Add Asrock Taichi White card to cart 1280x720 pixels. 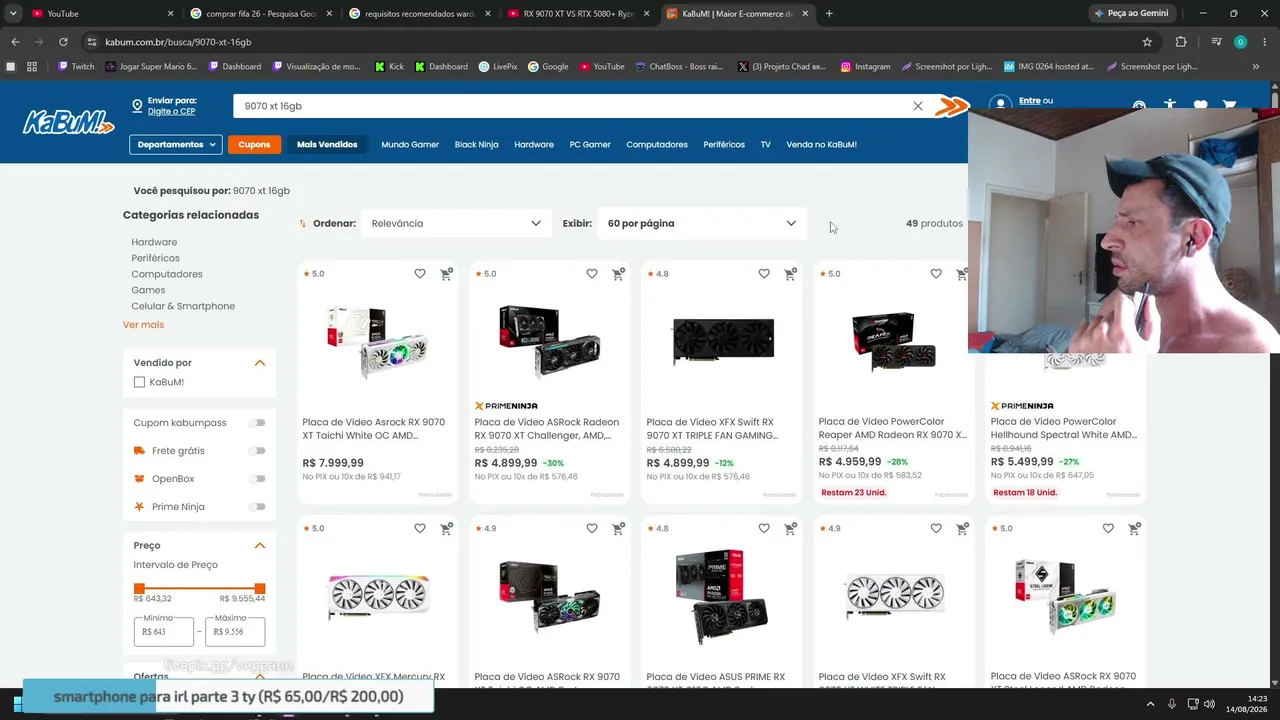[446, 274]
